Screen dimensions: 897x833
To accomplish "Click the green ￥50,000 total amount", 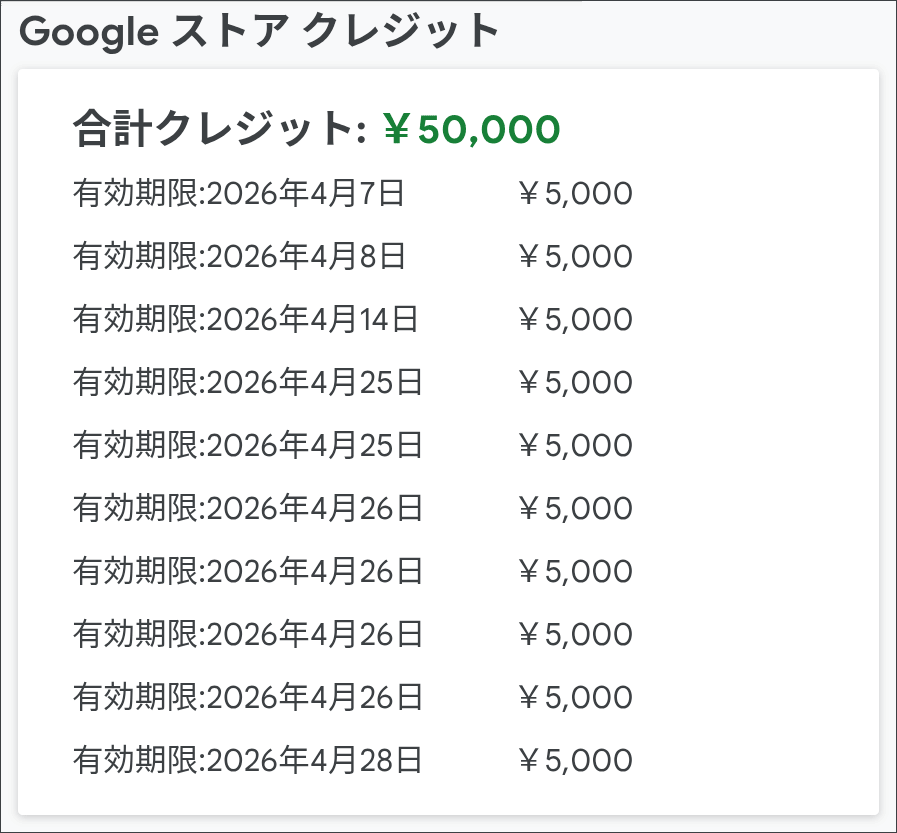I will click(x=471, y=130).
